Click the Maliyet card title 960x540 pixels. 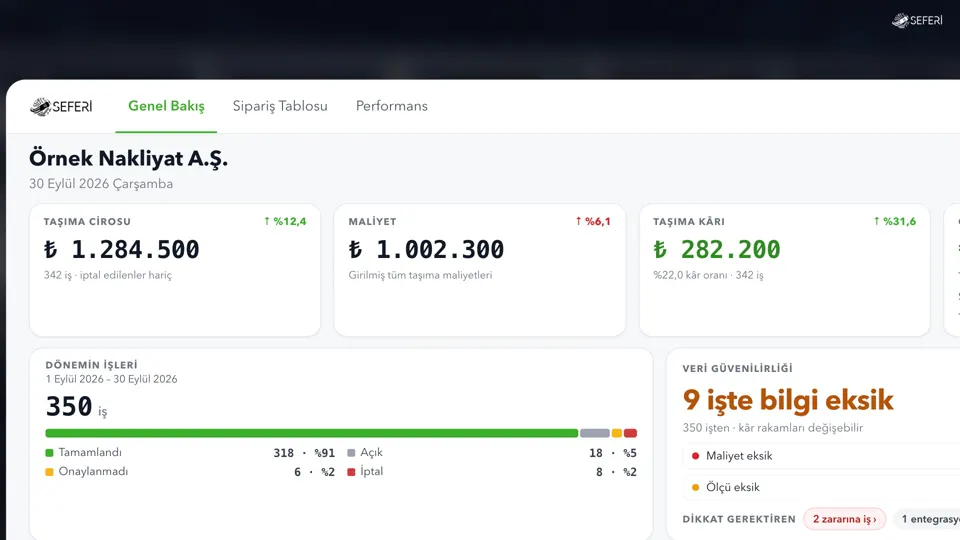372,221
